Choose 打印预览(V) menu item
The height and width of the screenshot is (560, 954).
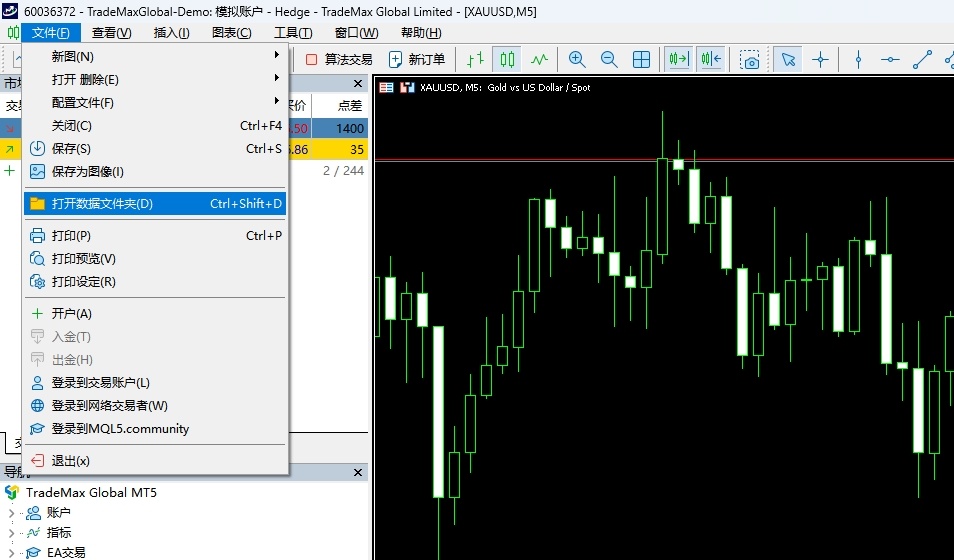pyautogui.click(x=155, y=259)
